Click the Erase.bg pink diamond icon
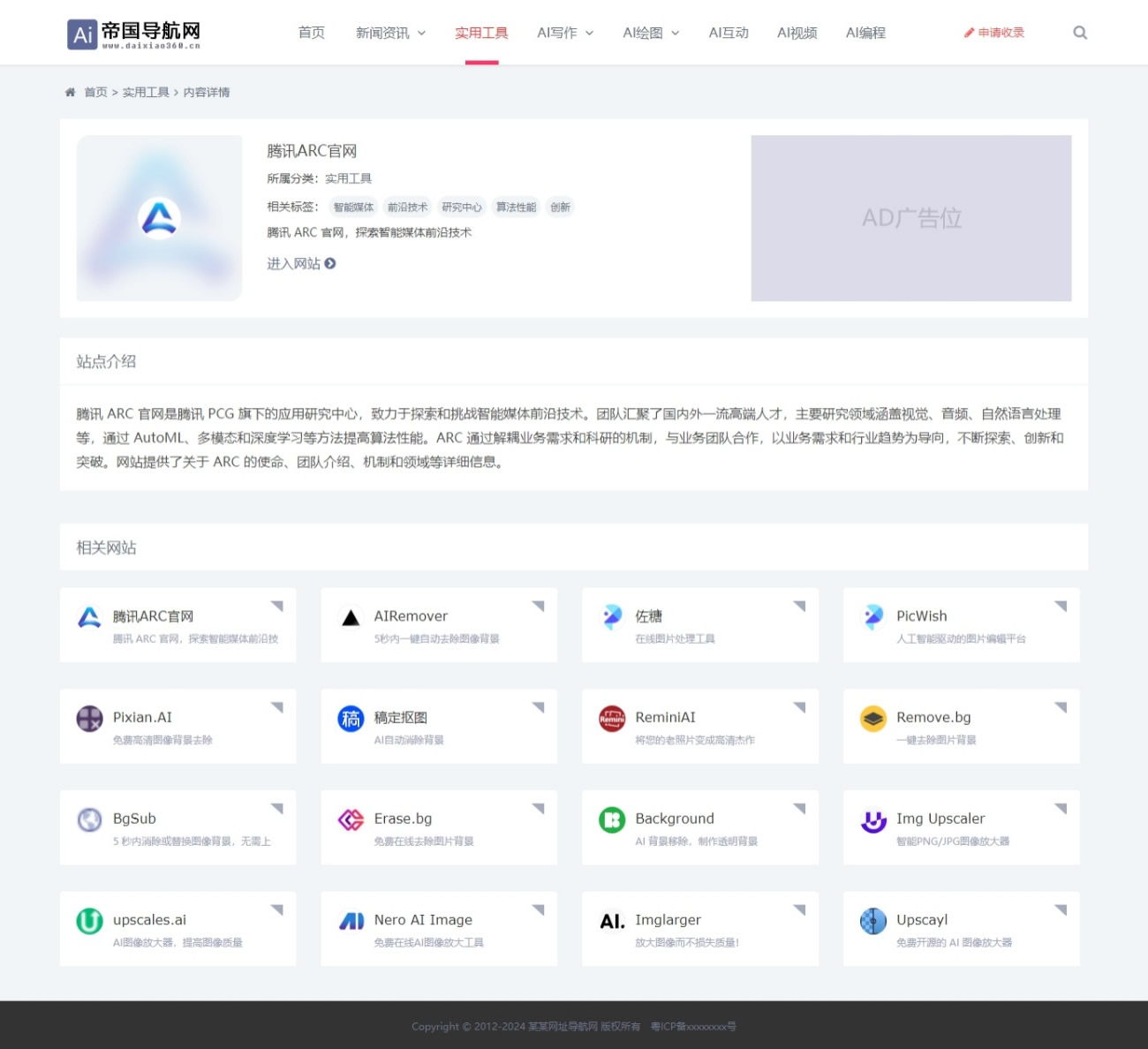1148x1049 pixels. click(x=351, y=820)
